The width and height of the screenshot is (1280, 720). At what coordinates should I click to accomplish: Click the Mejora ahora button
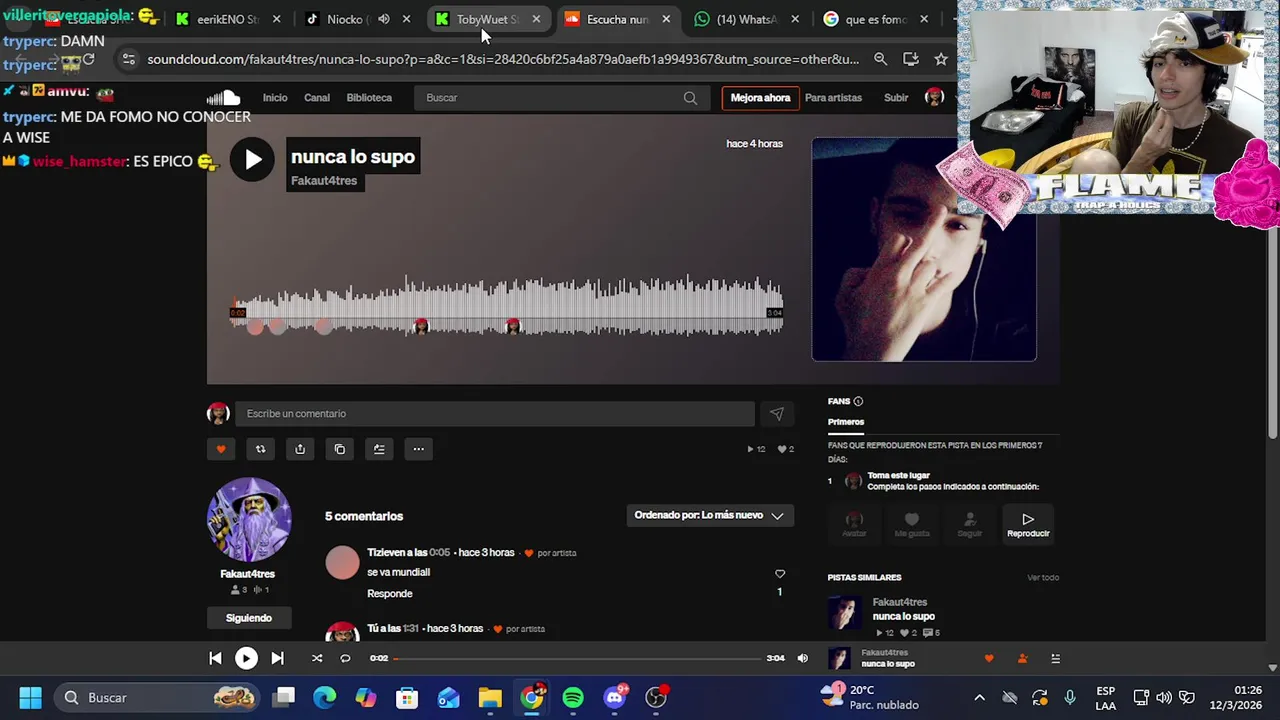[x=760, y=98]
